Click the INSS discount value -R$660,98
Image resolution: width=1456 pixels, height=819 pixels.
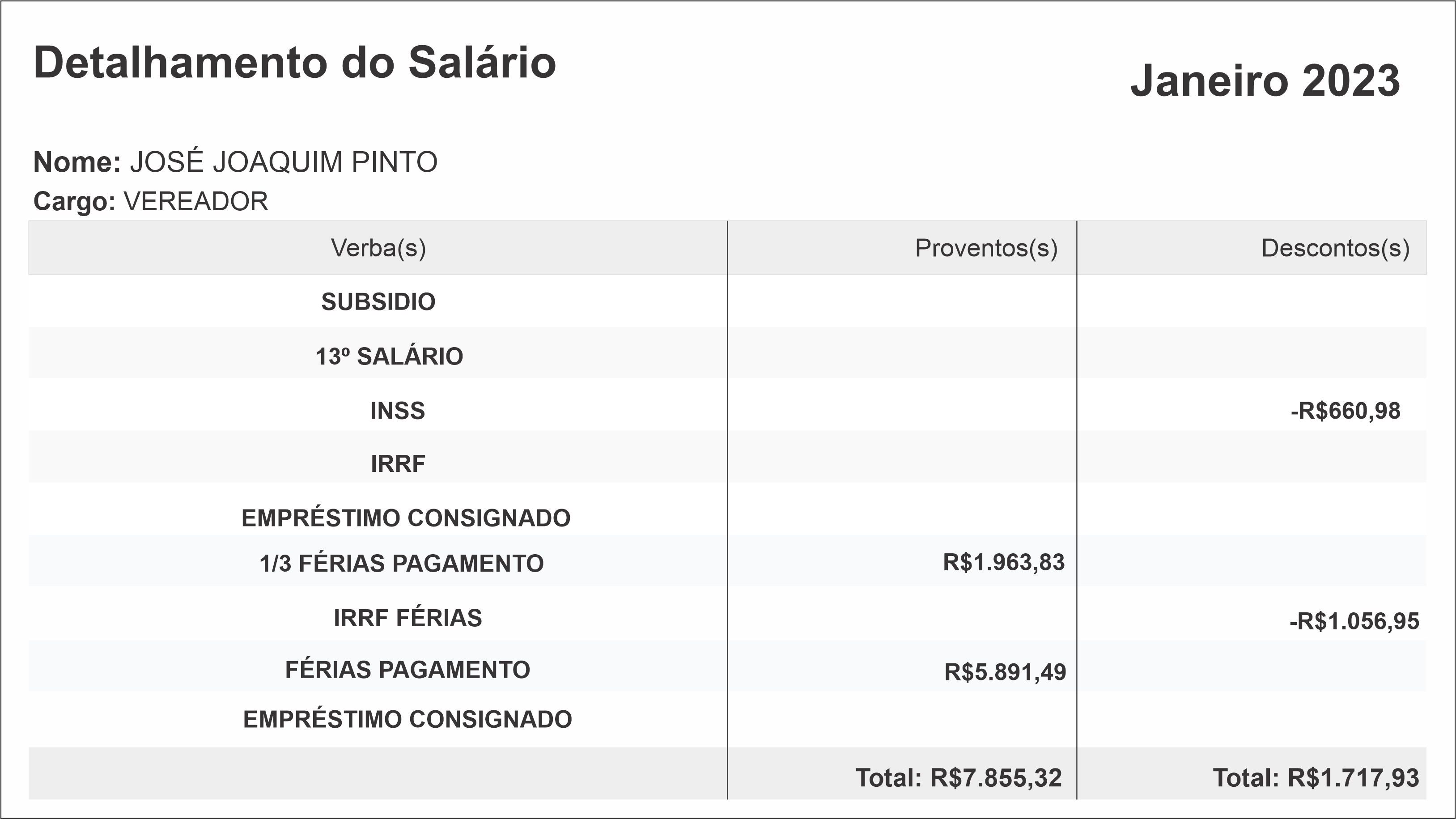pyautogui.click(x=1345, y=411)
